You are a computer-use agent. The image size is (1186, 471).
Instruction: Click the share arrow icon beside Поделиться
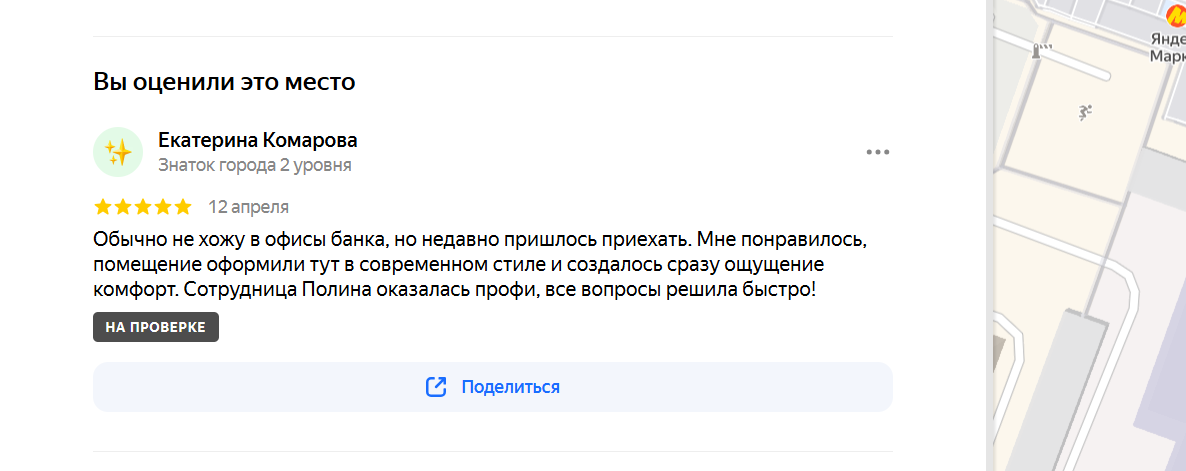click(x=436, y=387)
